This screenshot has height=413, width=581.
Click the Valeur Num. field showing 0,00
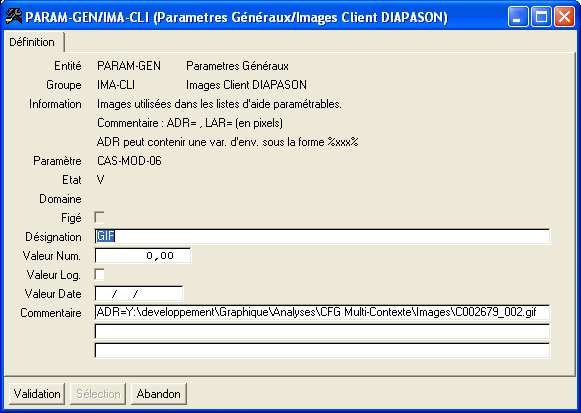pyautogui.click(x=143, y=256)
